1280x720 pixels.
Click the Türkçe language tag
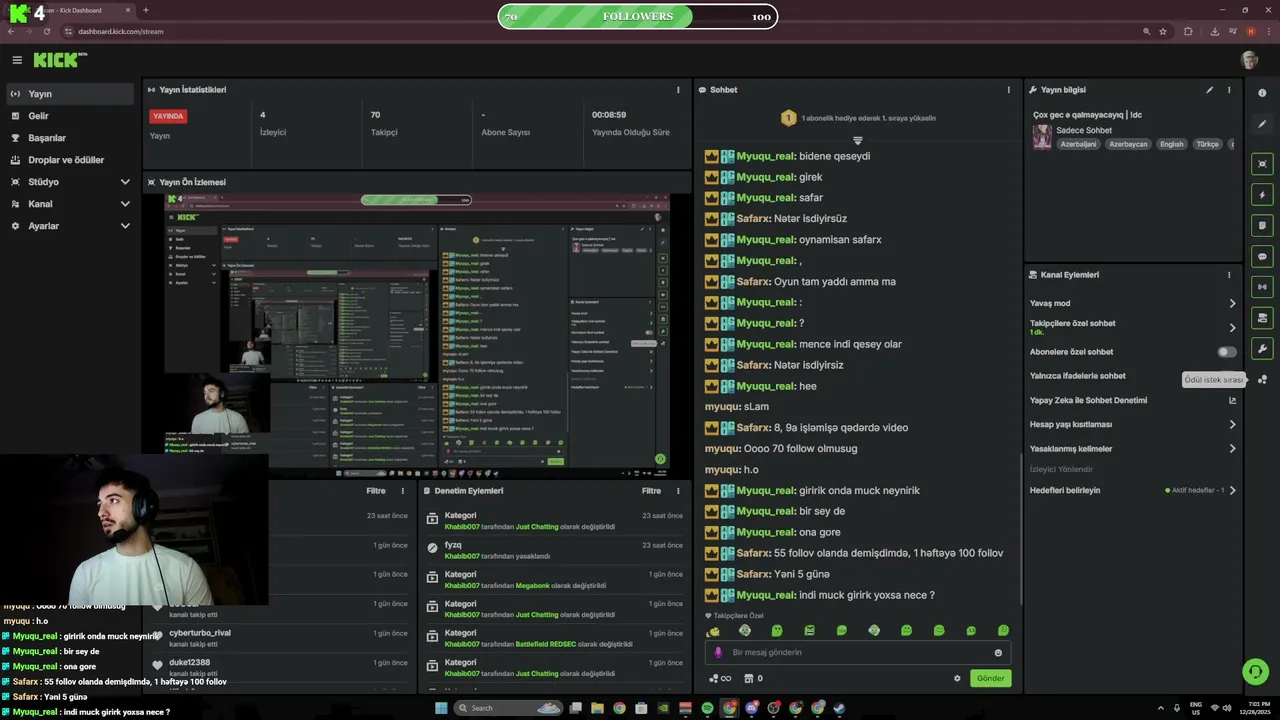(x=1208, y=144)
